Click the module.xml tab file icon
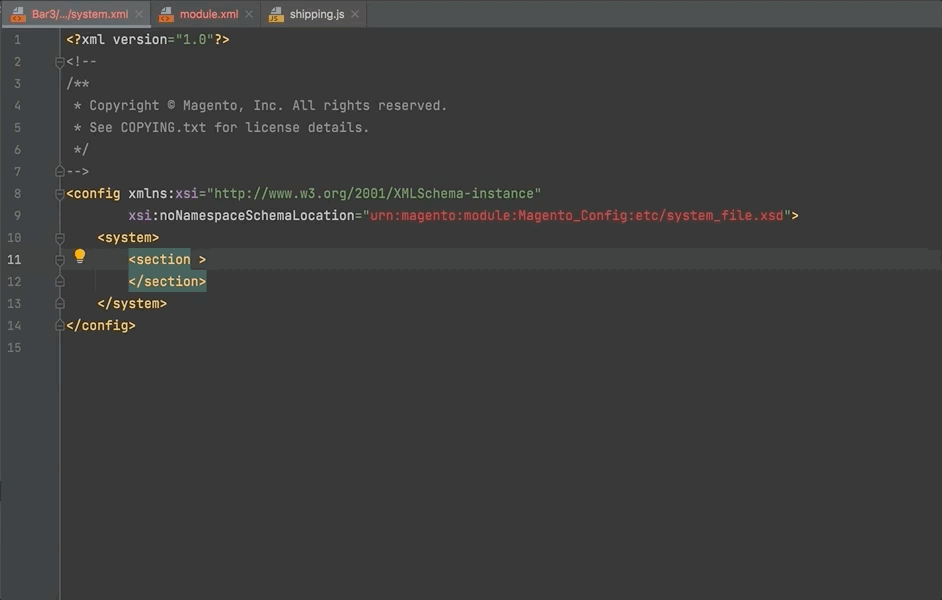 (x=166, y=15)
